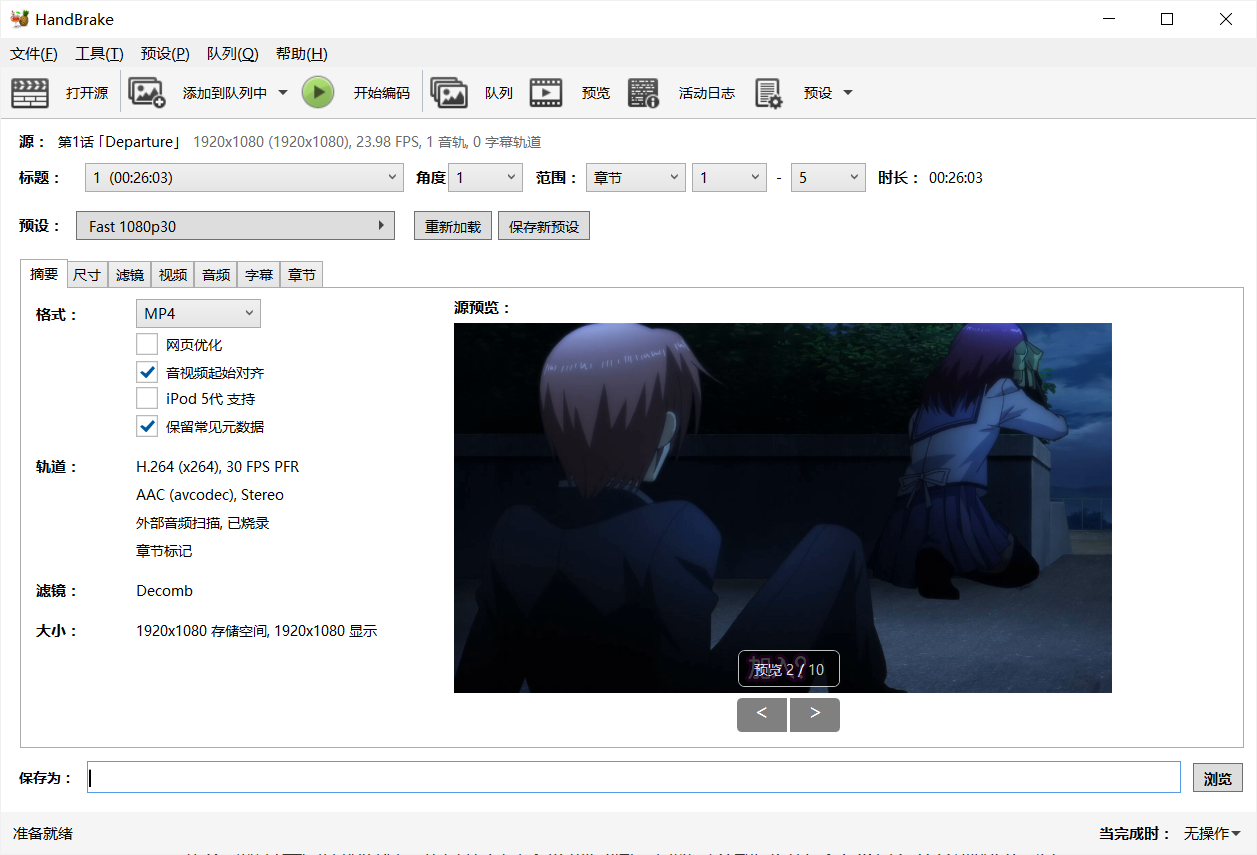Click the 时长 00:26:03 value
1257x855 pixels.
pos(956,178)
